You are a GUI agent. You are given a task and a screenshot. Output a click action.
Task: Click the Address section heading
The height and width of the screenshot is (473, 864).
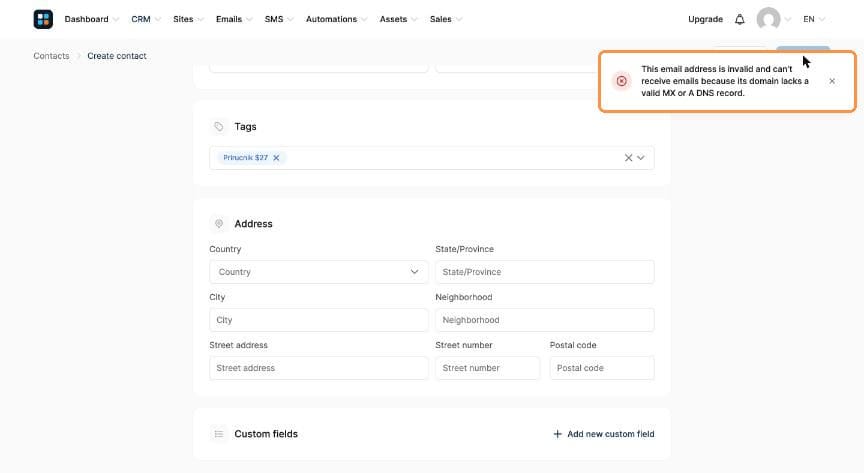(253, 224)
